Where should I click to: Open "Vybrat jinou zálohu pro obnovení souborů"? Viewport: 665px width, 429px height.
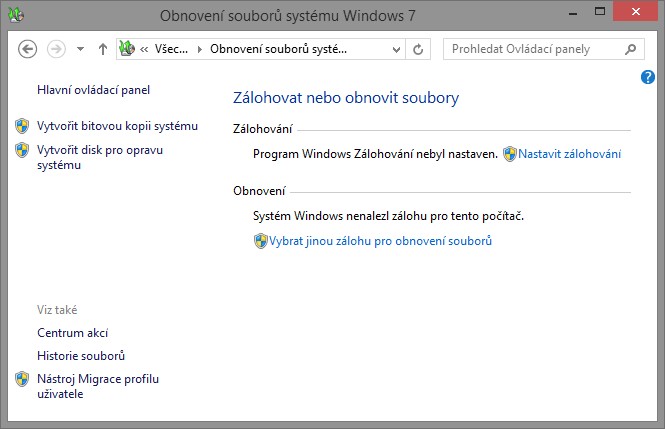380,241
